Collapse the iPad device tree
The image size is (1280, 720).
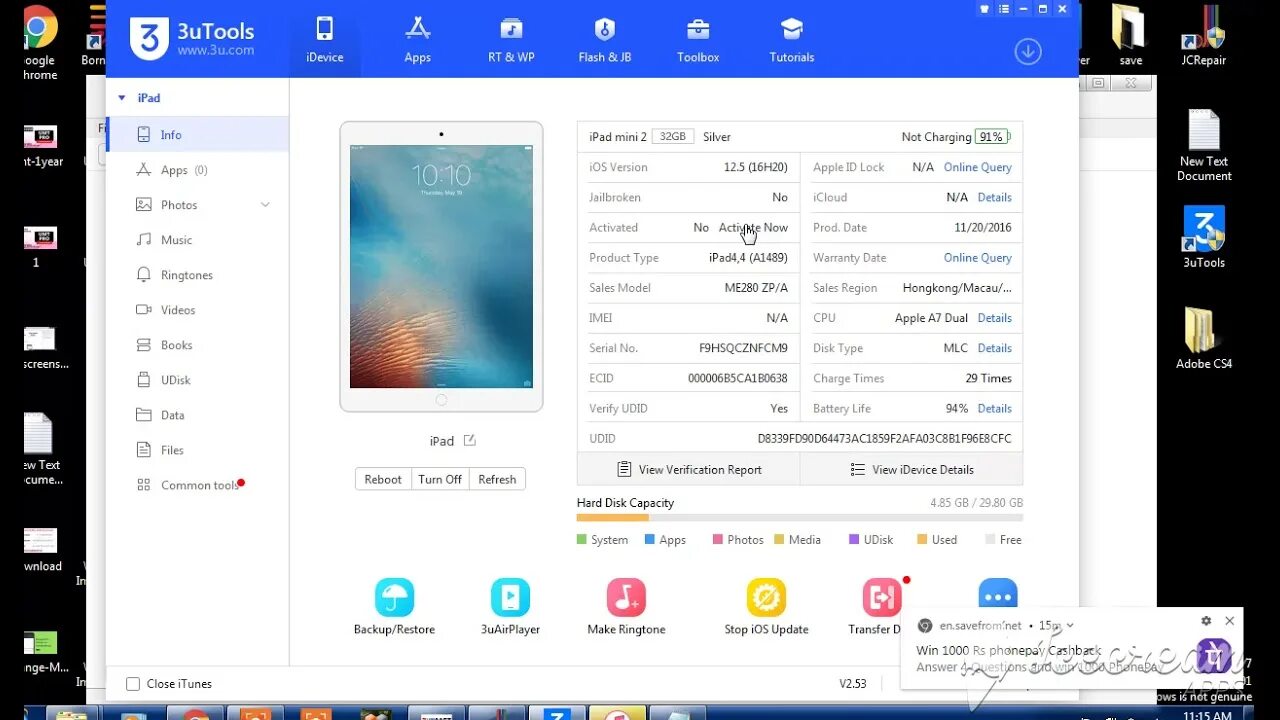click(x=122, y=98)
